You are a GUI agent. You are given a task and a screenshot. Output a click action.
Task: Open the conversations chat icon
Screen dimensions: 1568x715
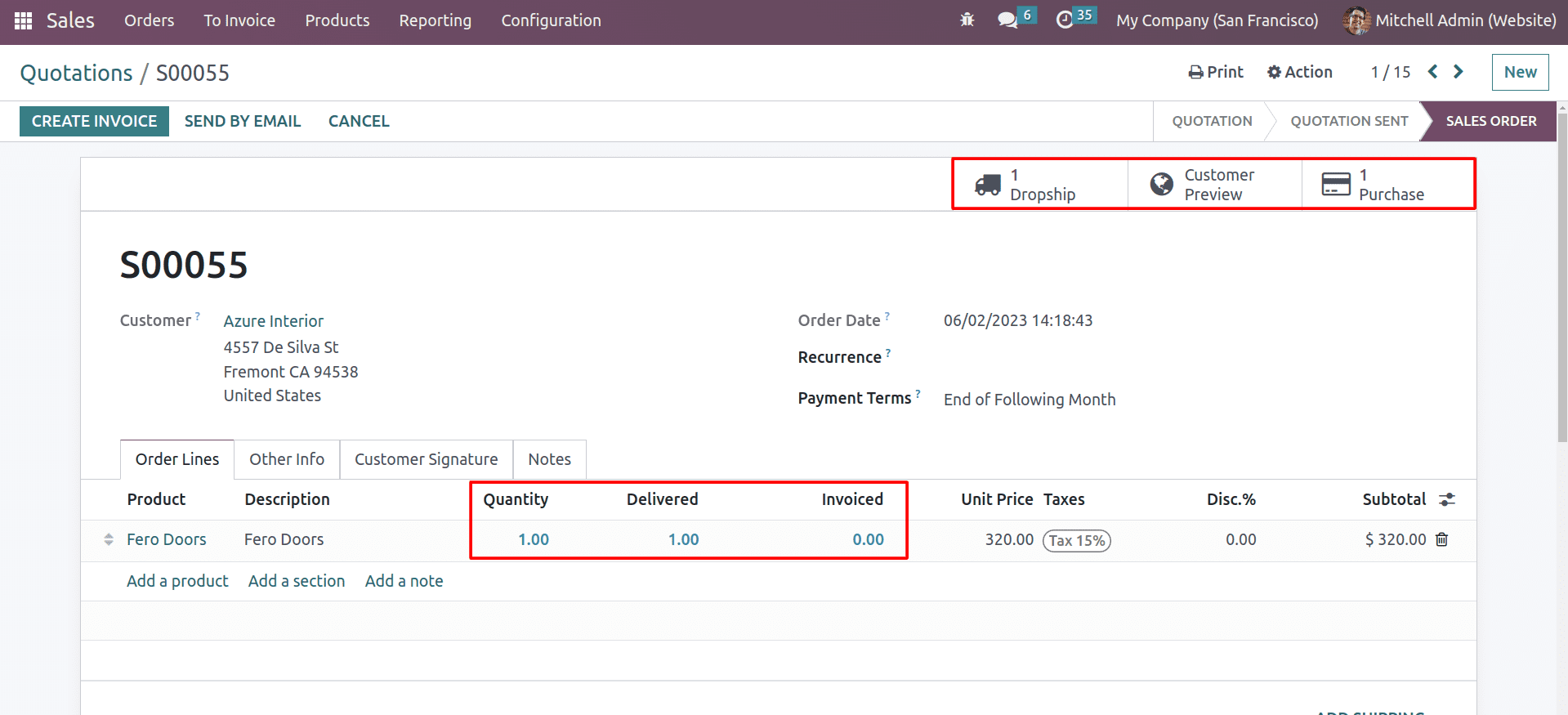[x=1007, y=20]
